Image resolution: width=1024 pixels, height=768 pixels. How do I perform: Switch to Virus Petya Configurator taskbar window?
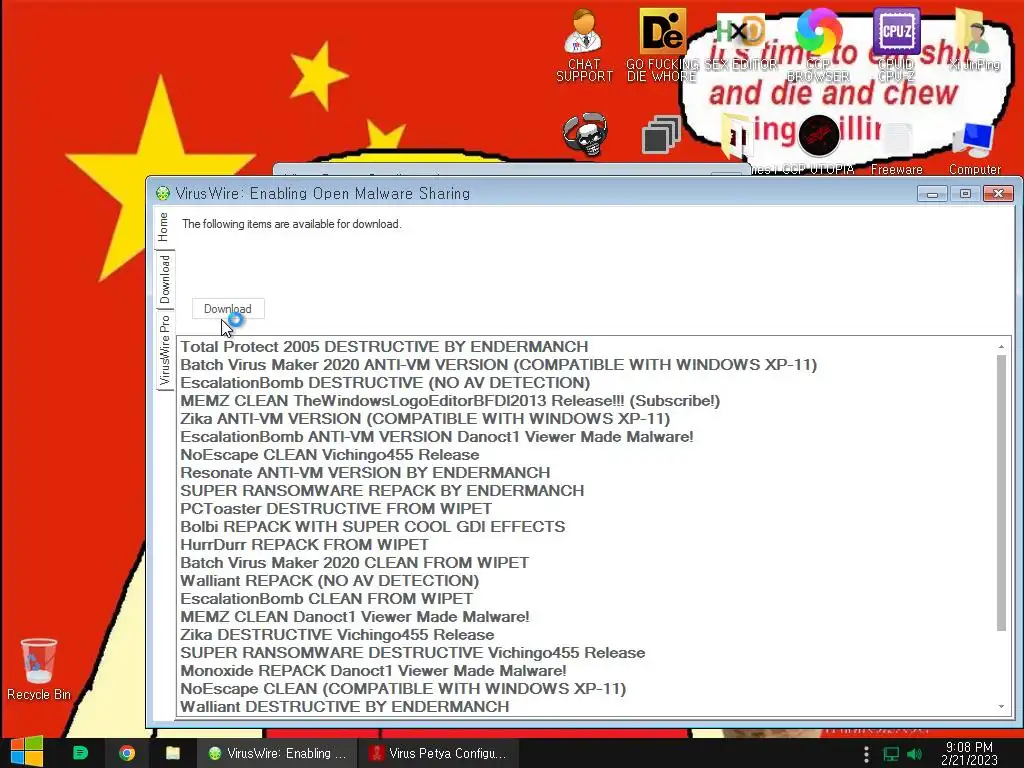click(x=439, y=753)
